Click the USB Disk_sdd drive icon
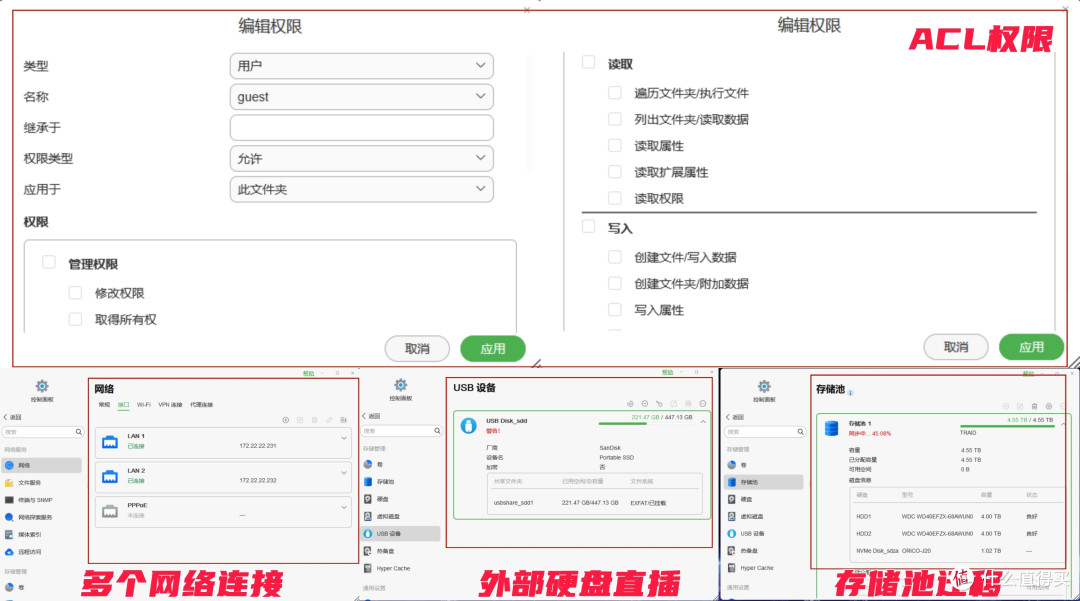The width and height of the screenshot is (1080, 601). [x=468, y=426]
